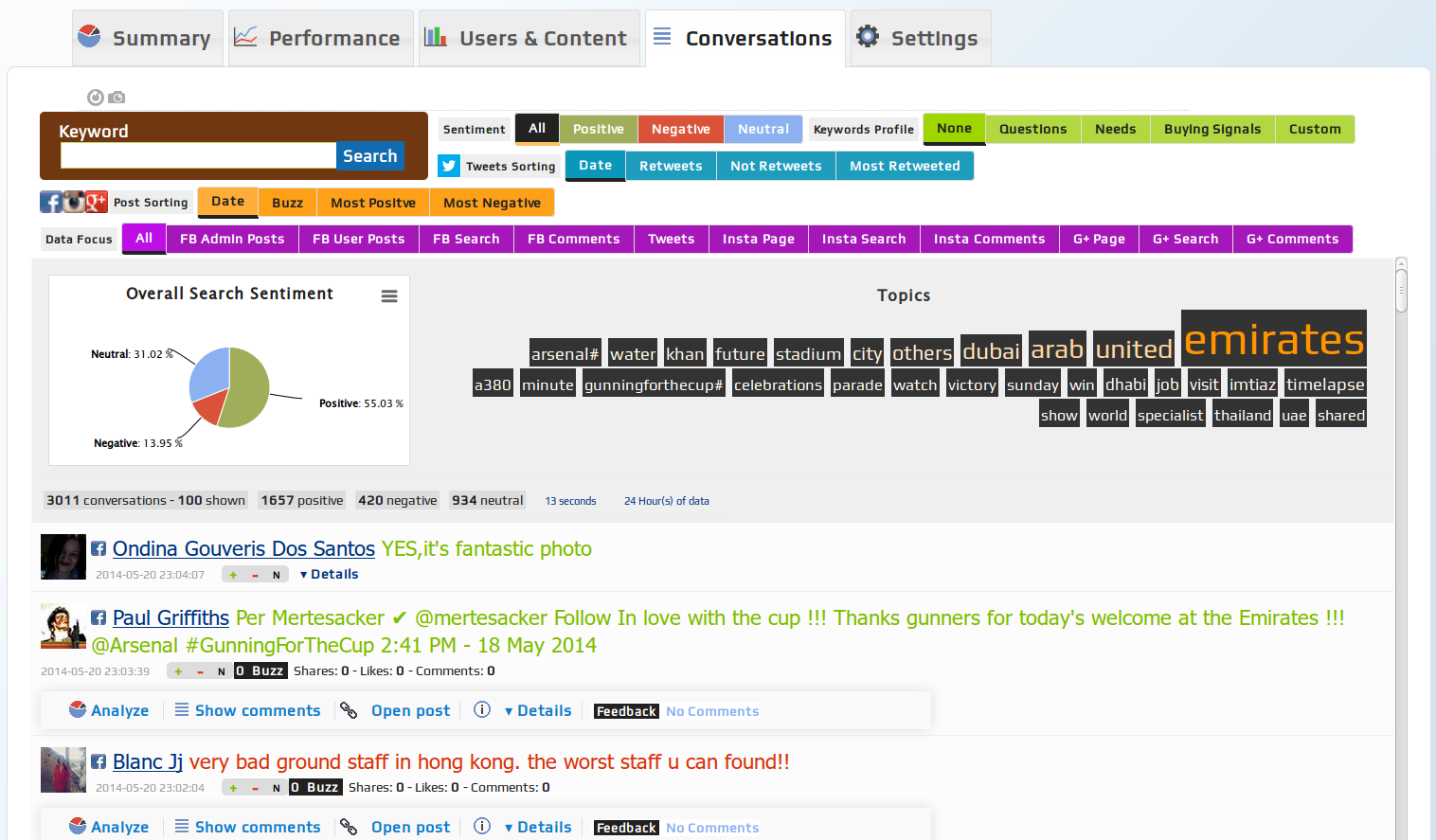Click the chain link icon in Paul Griffiths toolbar
Image resolution: width=1436 pixels, height=840 pixels.
click(349, 710)
